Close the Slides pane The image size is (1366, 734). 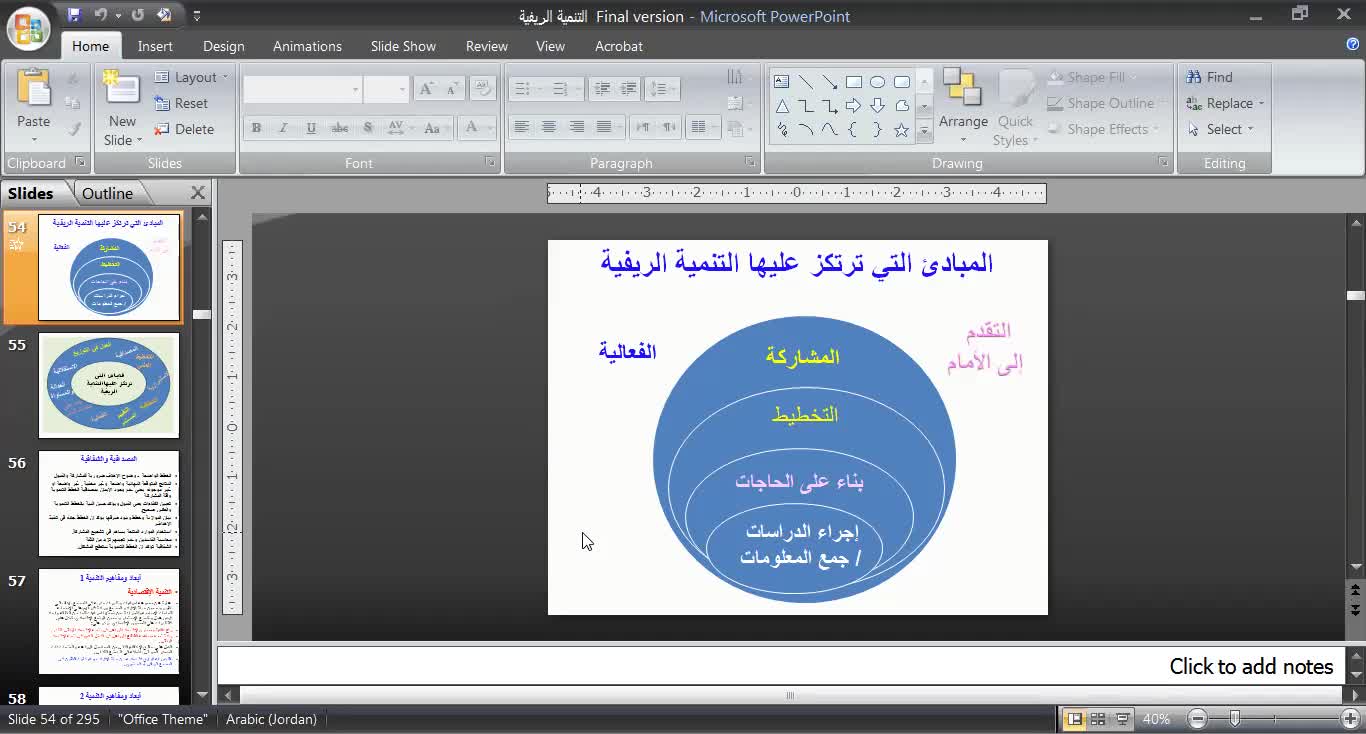point(198,193)
